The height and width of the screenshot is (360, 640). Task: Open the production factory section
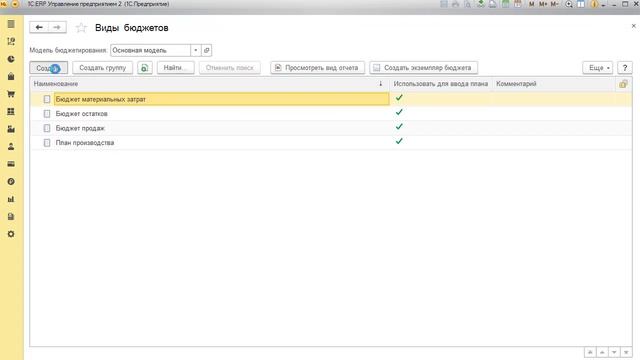tap(11, 129)
